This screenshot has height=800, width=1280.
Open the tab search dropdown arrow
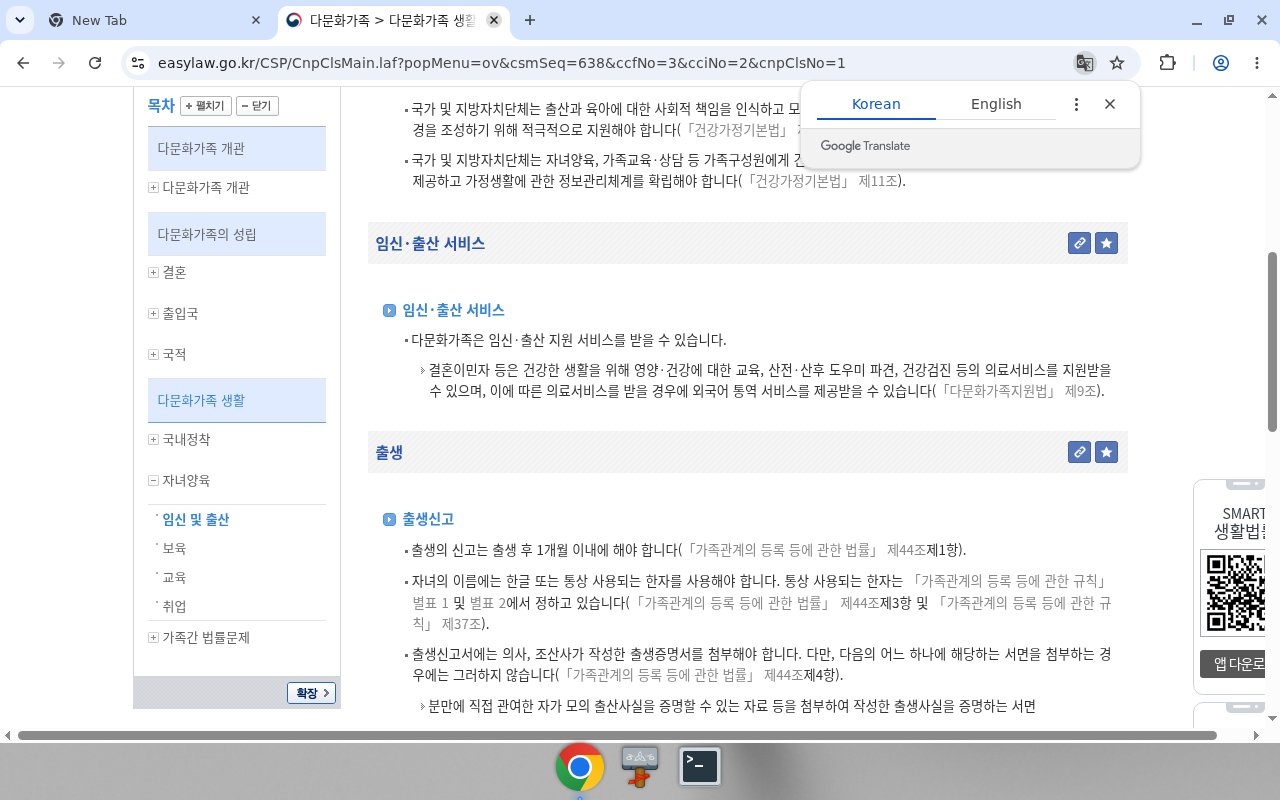point(21,20)
